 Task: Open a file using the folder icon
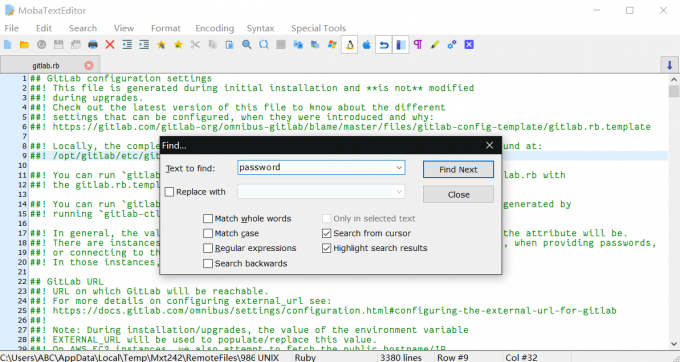point(24,44)
